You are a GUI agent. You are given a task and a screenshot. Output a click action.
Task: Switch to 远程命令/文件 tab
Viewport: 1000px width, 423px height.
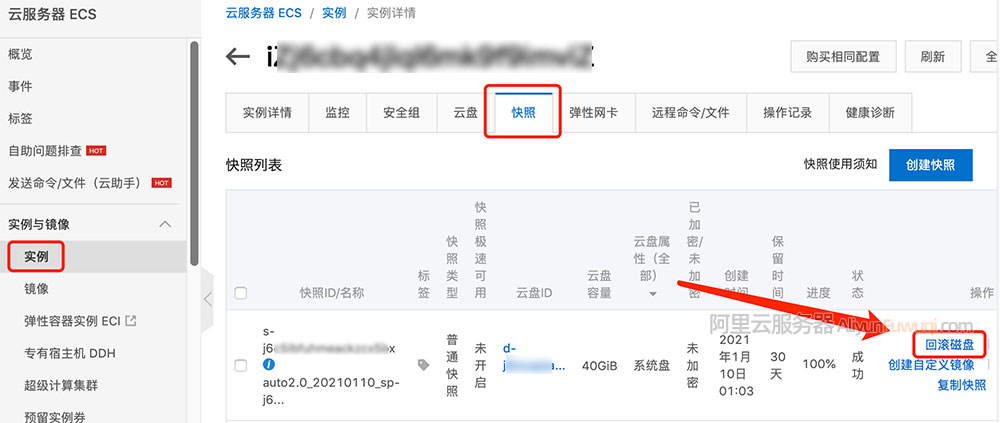[x=690, y=113]
